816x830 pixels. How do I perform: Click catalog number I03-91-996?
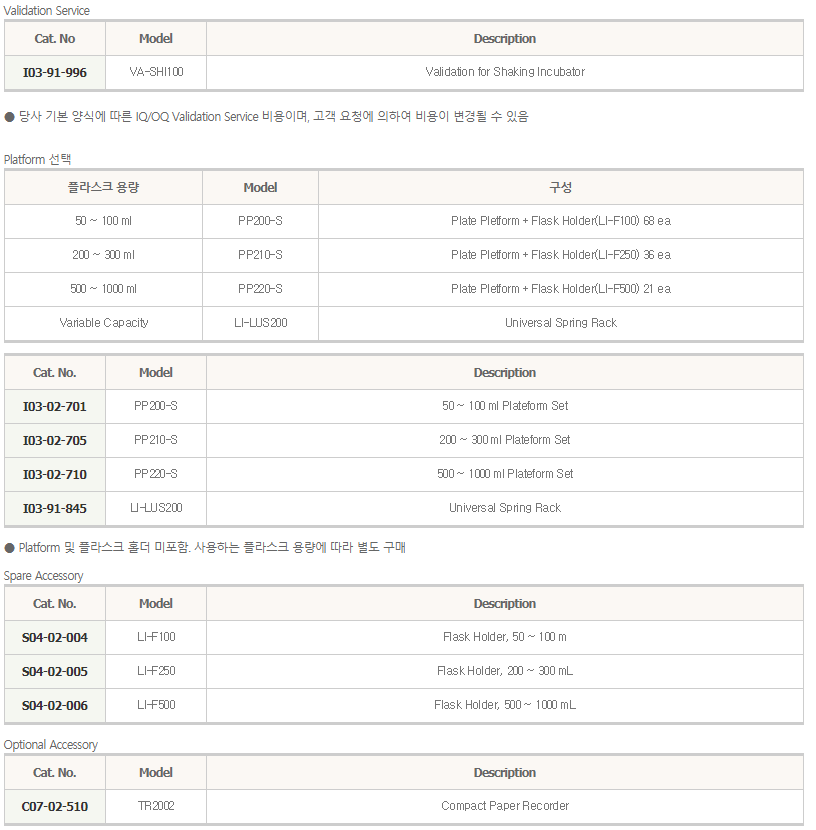point(55,73)
